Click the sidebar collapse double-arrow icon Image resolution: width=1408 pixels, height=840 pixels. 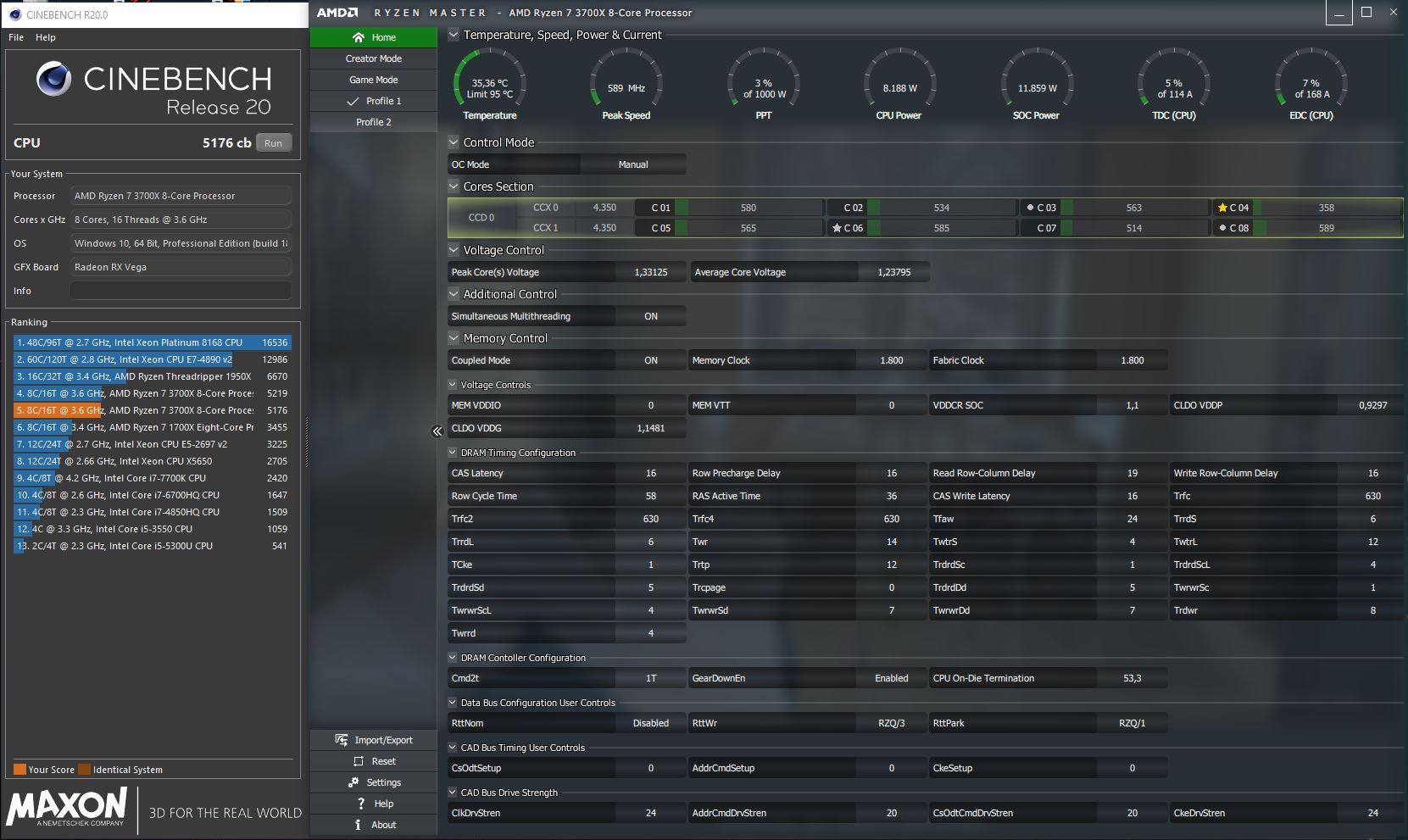pyautogui.click(x=437, y=431)
